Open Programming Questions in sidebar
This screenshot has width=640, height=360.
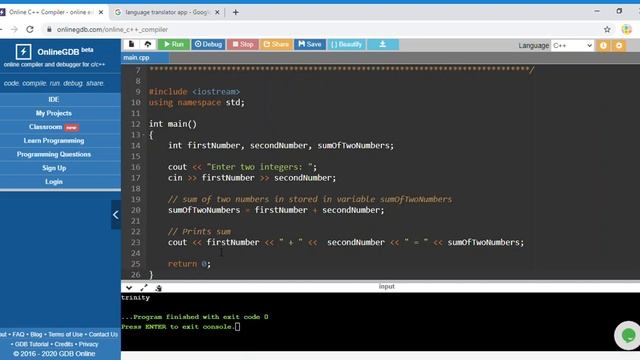point(54,154)
